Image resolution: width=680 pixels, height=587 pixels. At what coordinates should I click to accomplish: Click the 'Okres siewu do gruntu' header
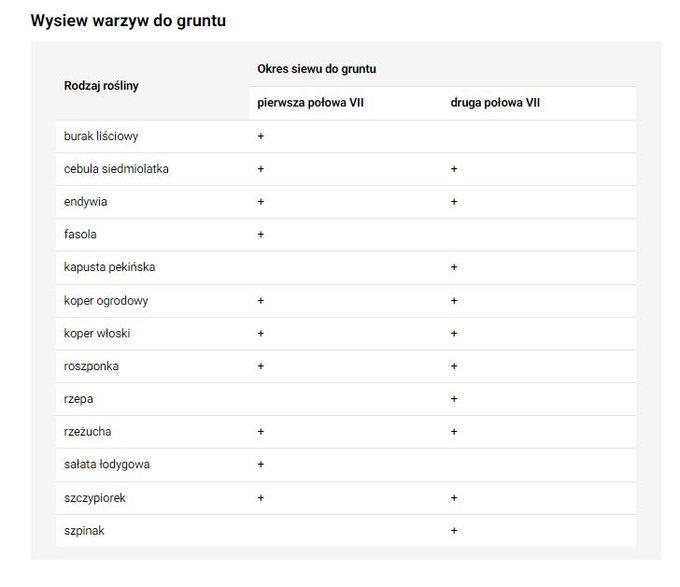click(317, 69)
